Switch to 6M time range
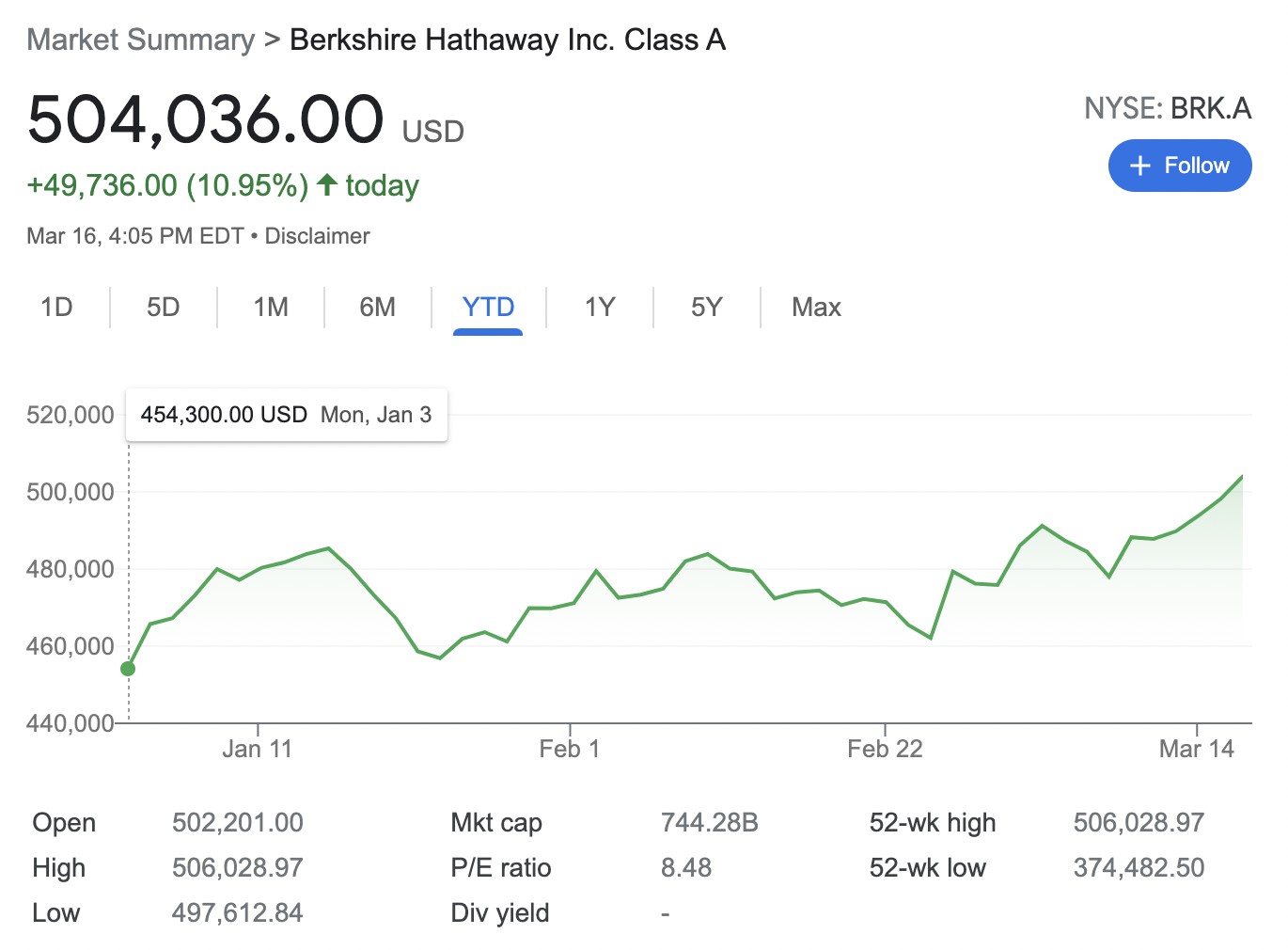The height and width of the screenshot is (950, 1288). (377, 308)
